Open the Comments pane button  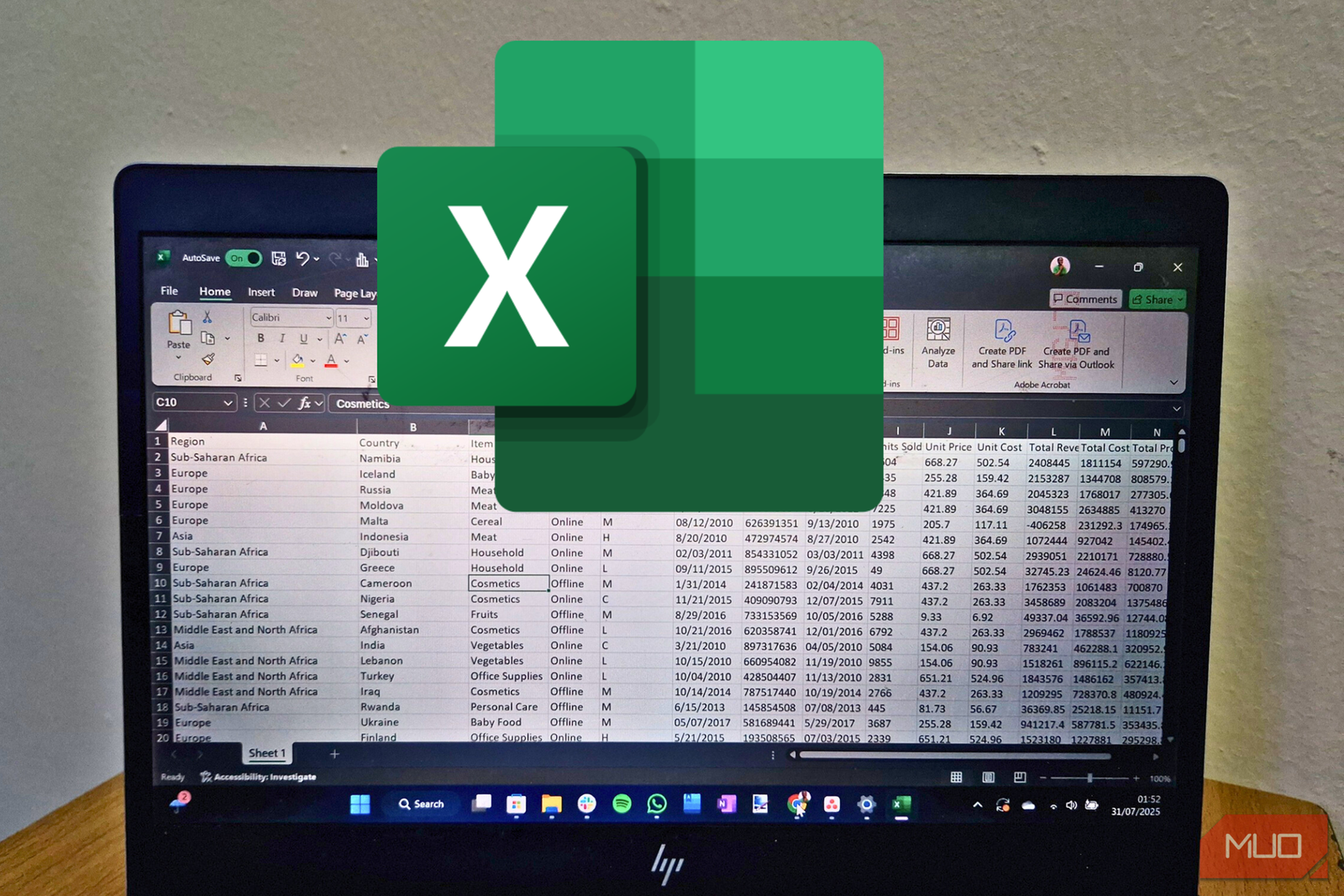click(x=1085, y=299)
